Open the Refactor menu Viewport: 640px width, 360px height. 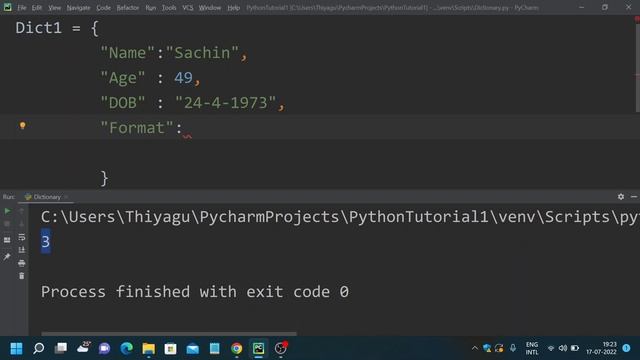click(128, 8)
